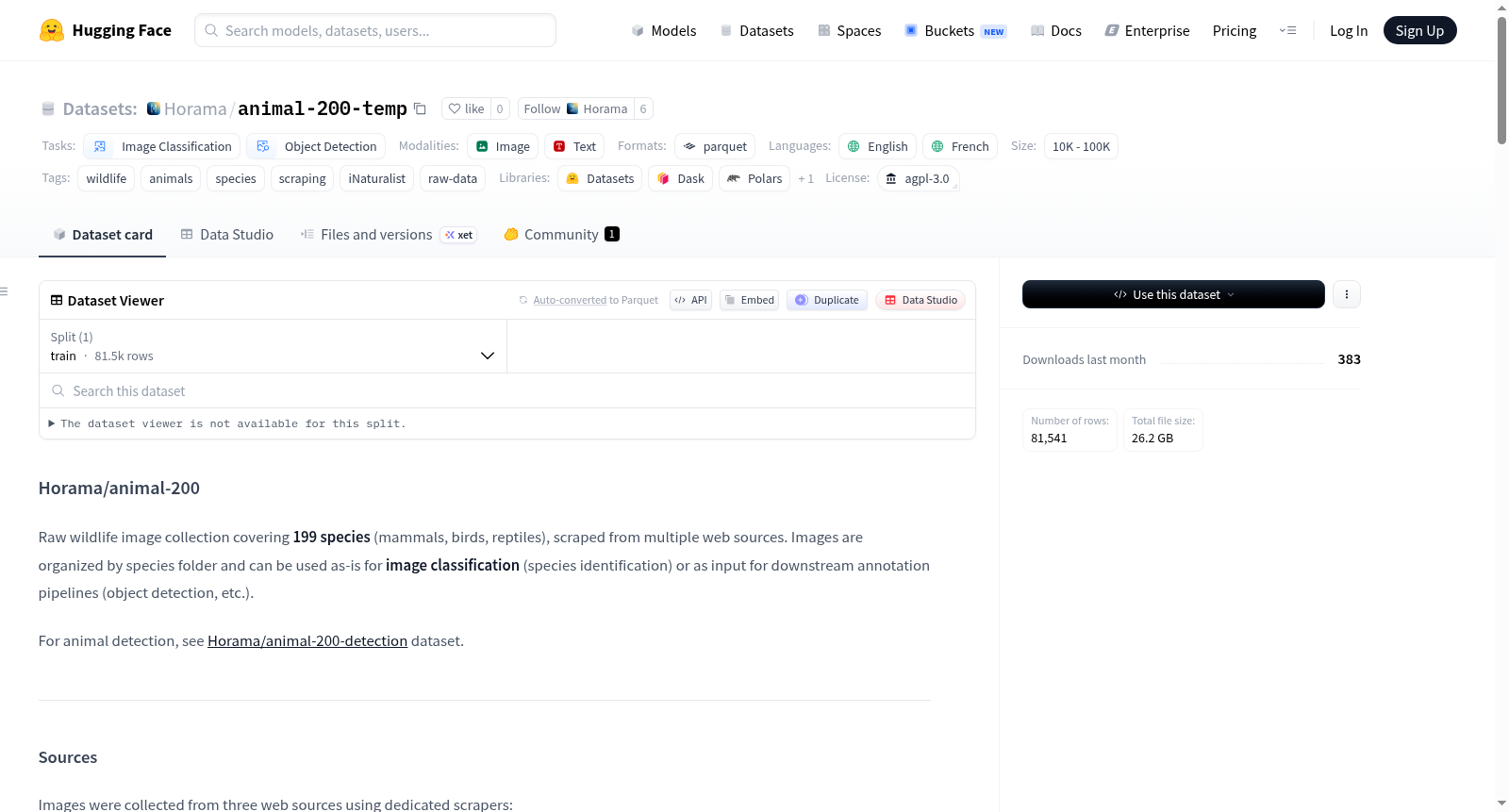Select the Text modality tag
The width and height of the screenshot is (1509, 812).
[574, 146]
